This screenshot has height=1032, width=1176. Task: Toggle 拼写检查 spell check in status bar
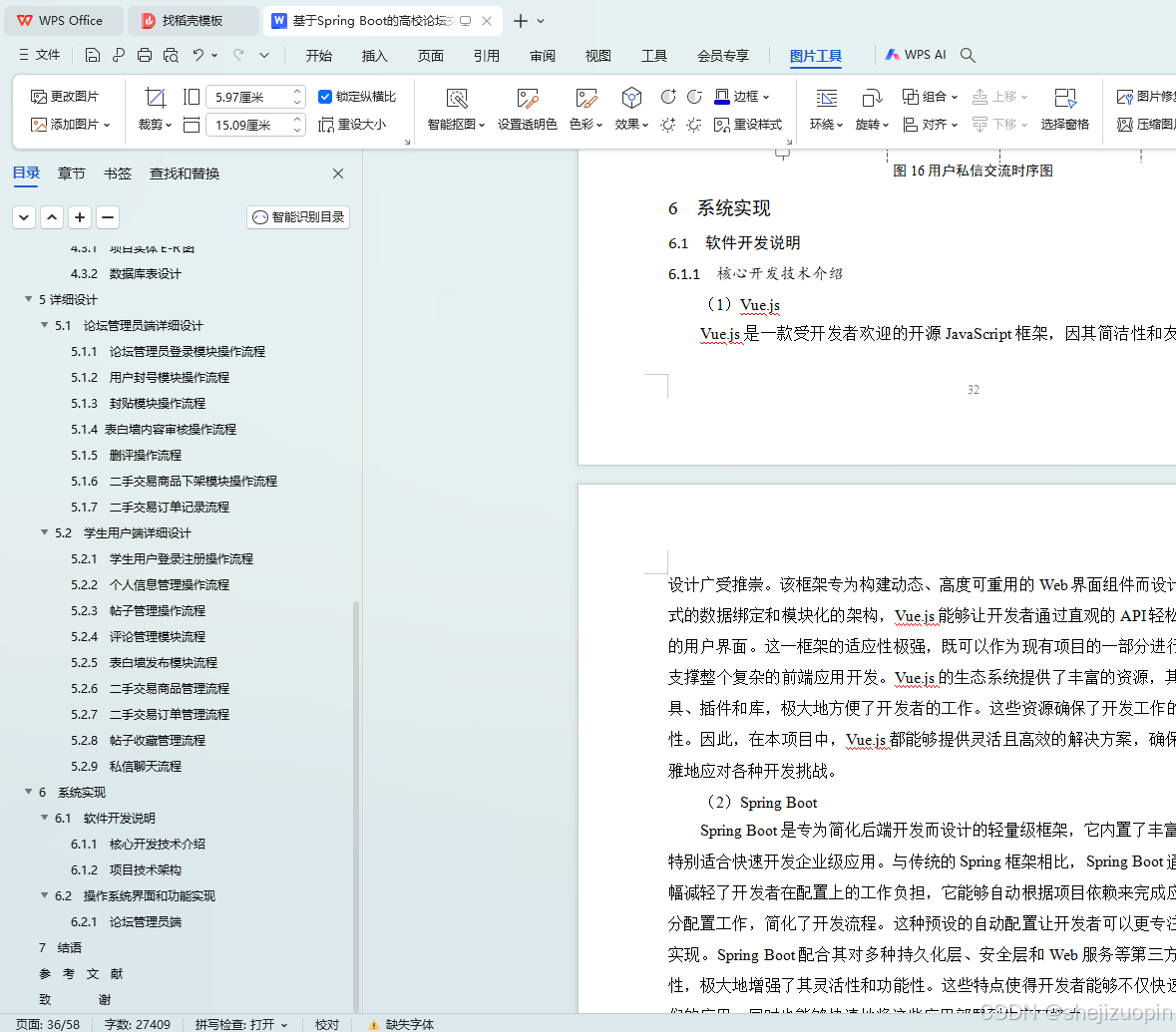[x=240, y=1024]
